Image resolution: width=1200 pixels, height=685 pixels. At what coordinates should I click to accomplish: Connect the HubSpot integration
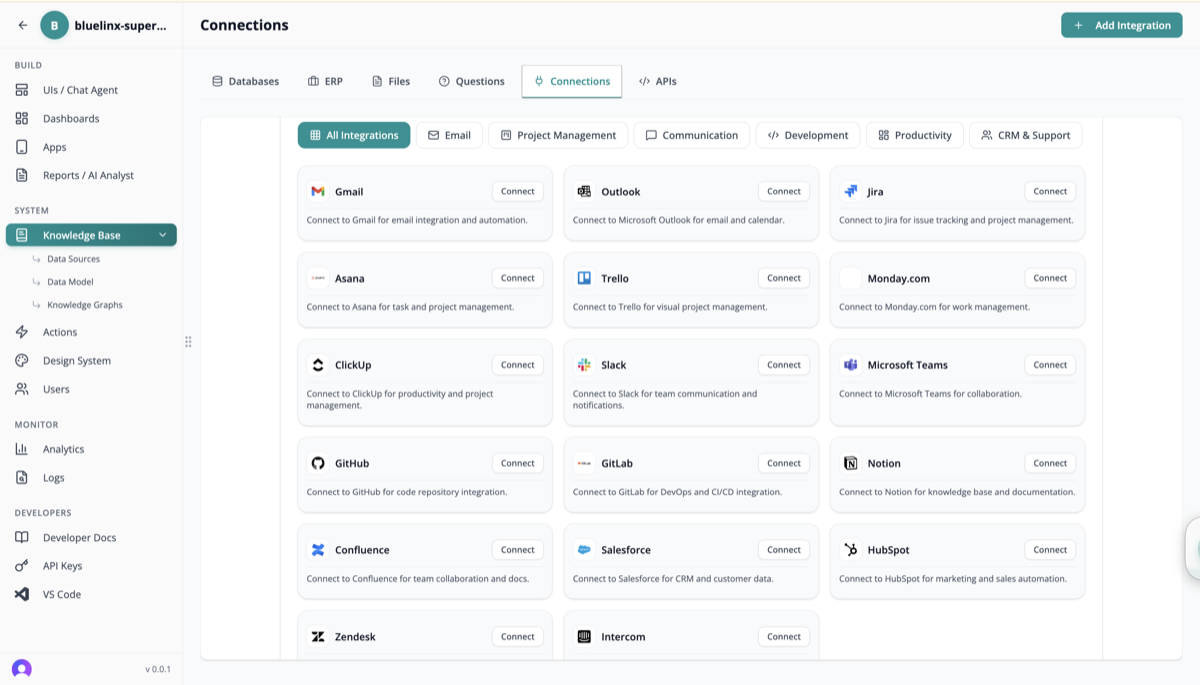click(1050, 550)
